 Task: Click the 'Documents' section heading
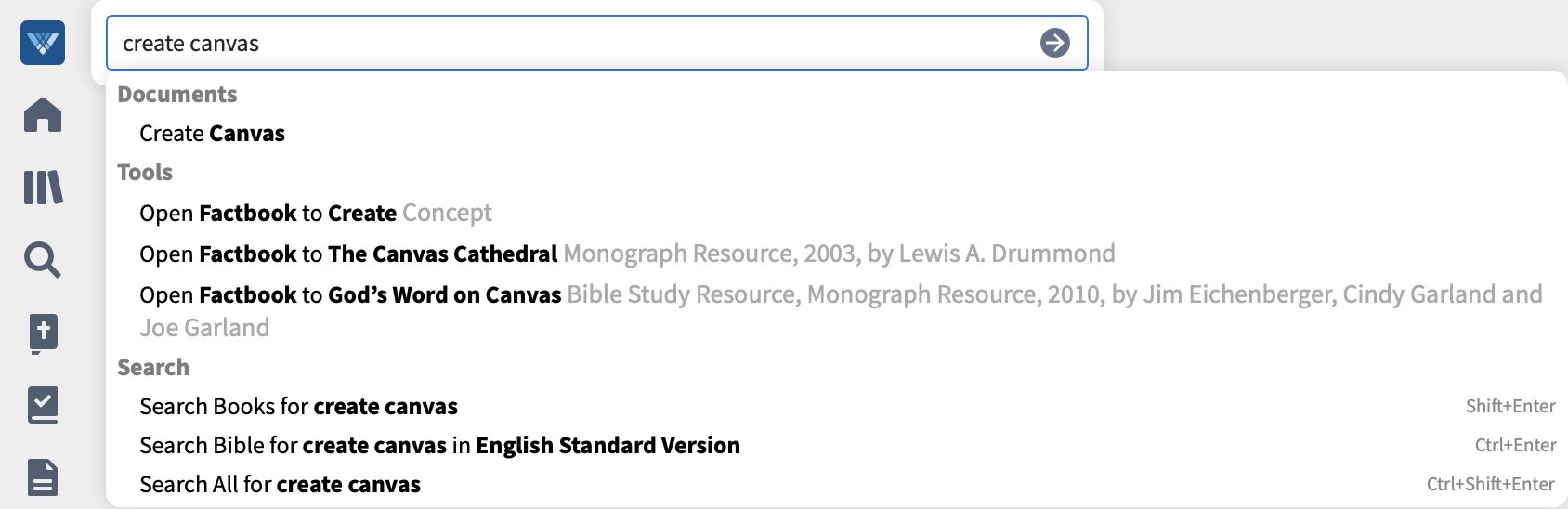pos(177,95)
